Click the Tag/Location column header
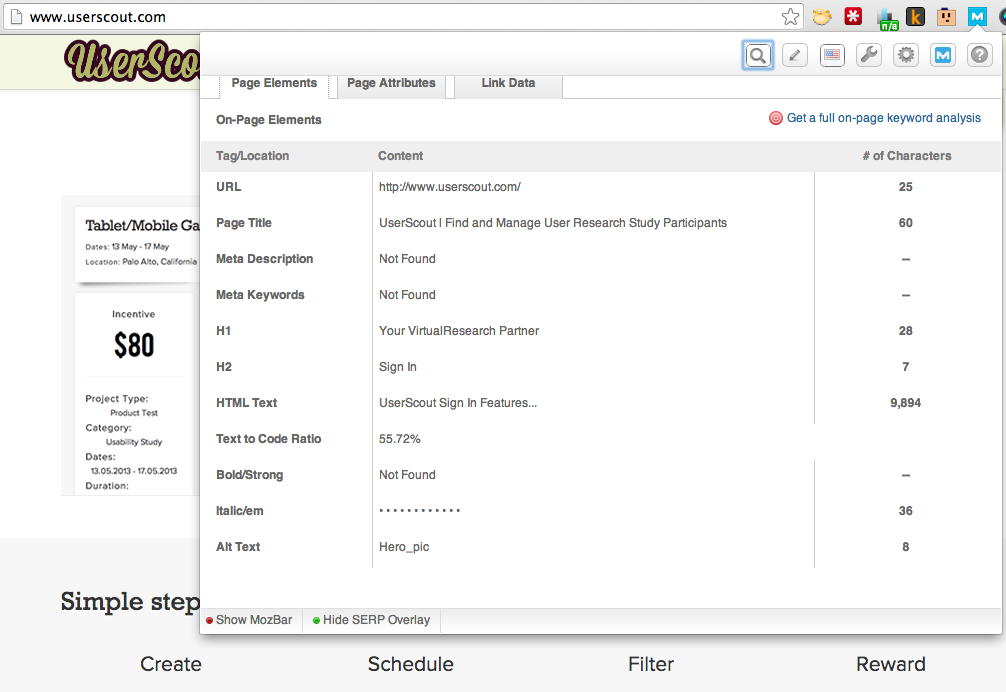1006x692 pixels. coord(252,156)
